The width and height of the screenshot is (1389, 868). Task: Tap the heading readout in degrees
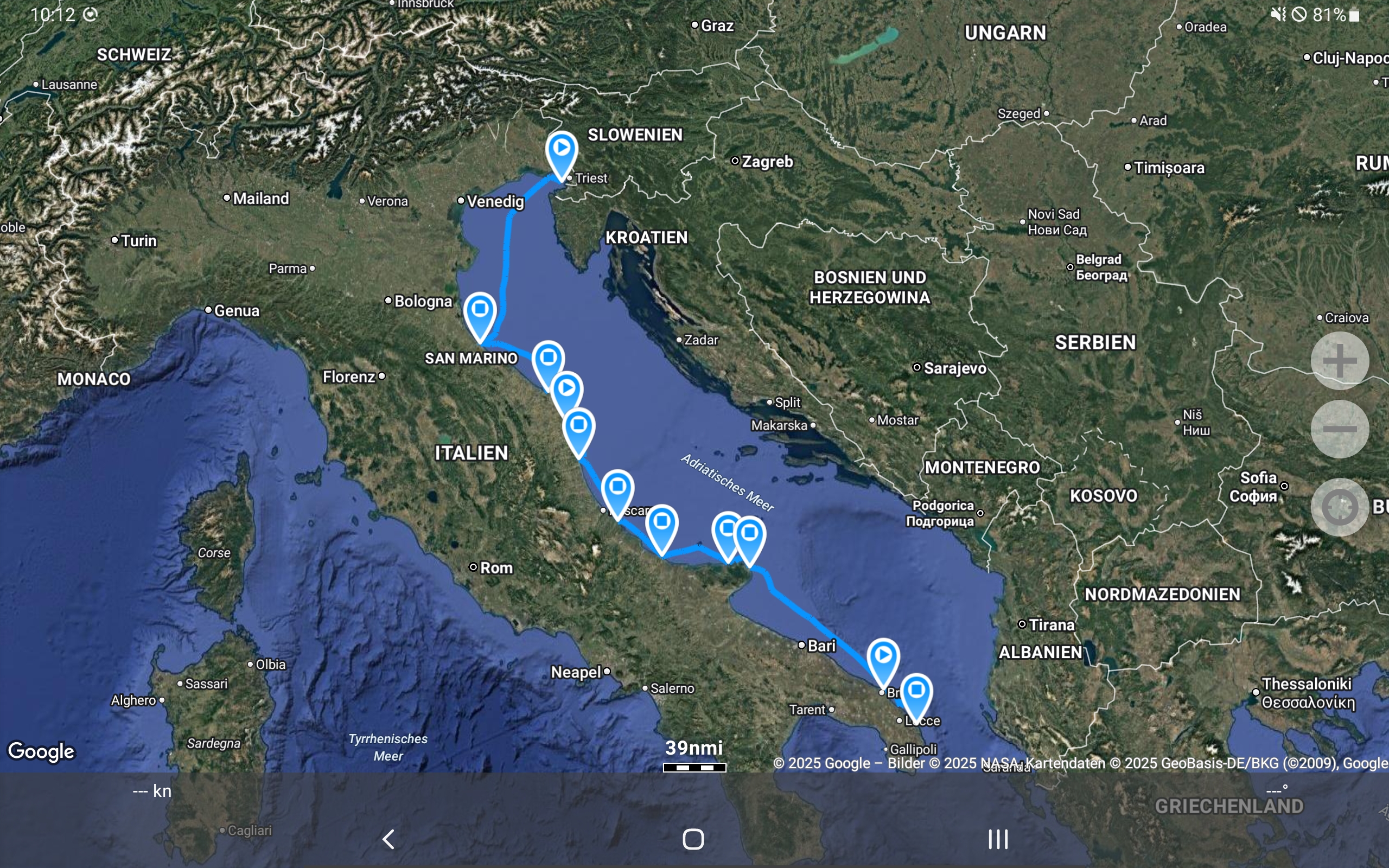click(x=1277, y=791)
